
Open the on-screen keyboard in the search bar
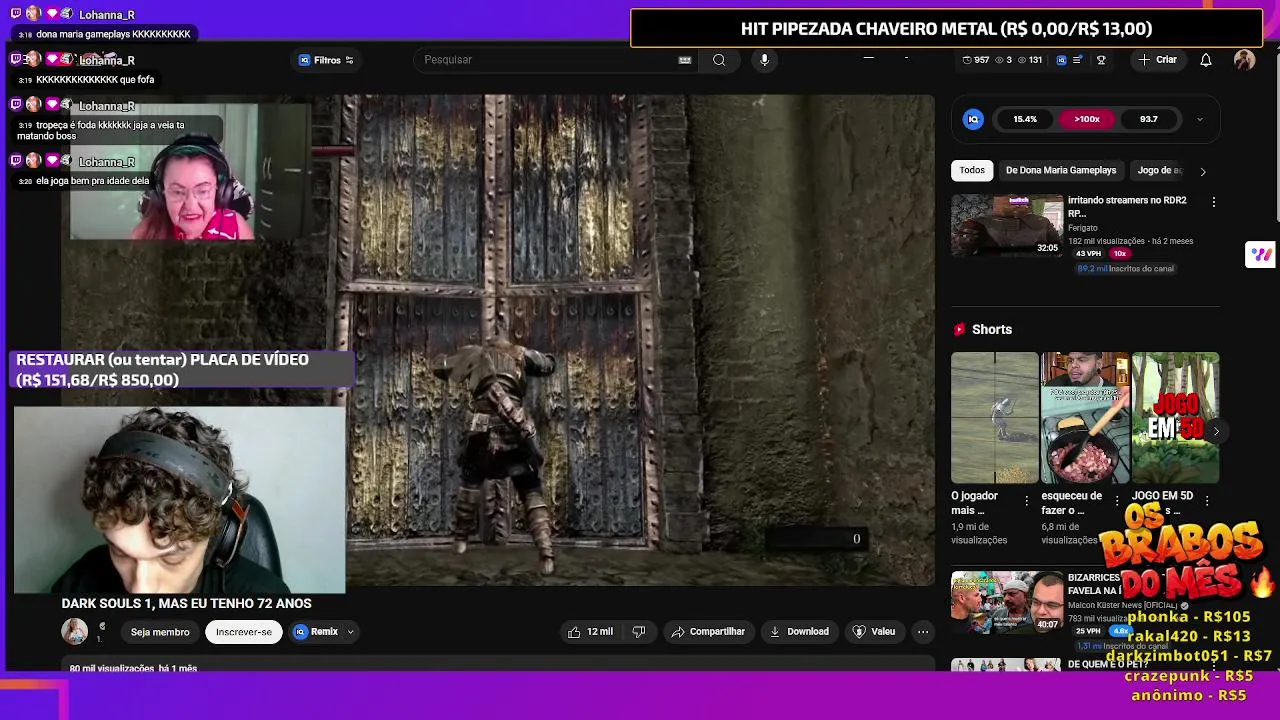[x=685, y=60]
